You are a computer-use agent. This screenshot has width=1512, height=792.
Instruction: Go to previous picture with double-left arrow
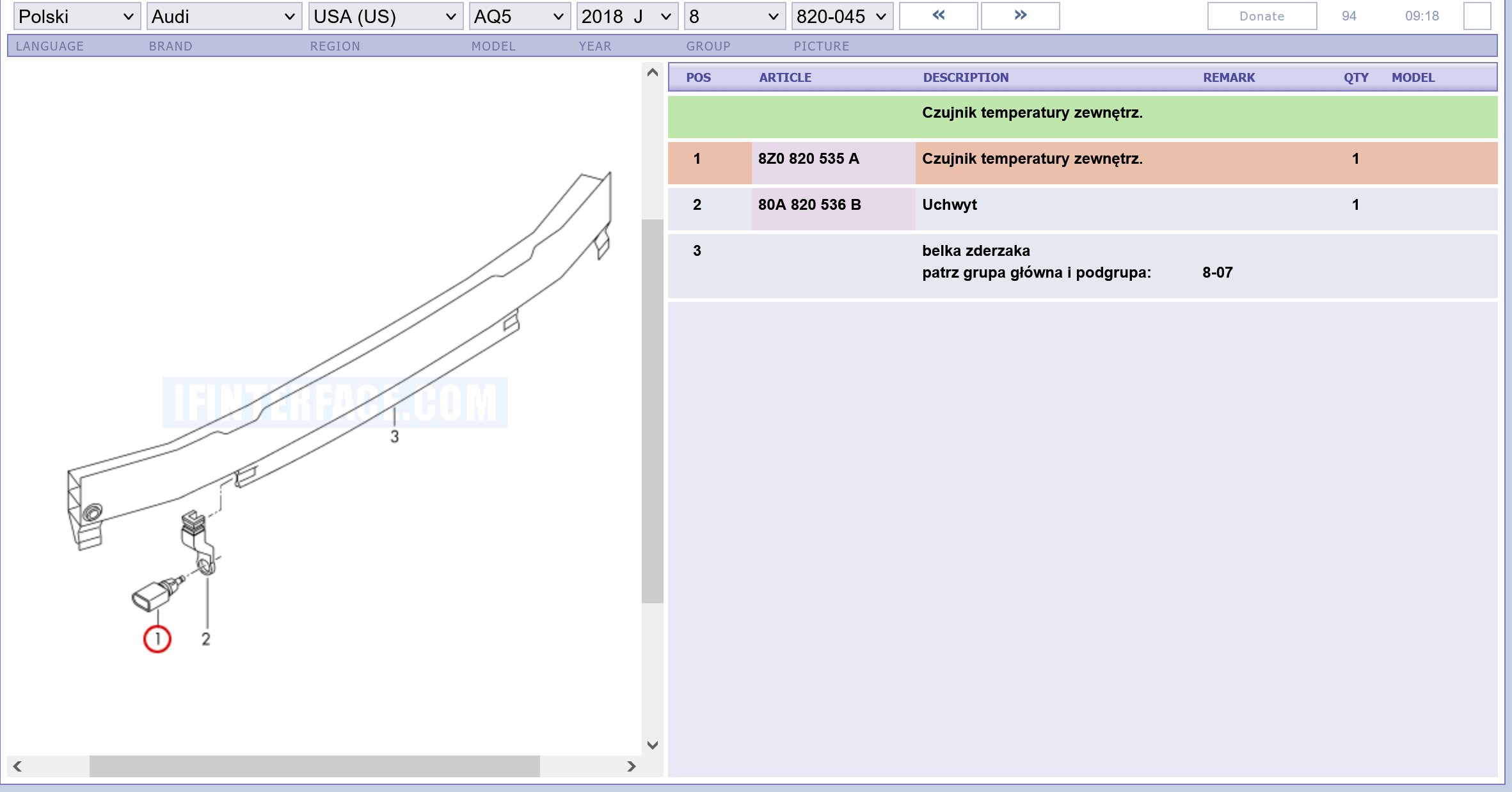938,16
